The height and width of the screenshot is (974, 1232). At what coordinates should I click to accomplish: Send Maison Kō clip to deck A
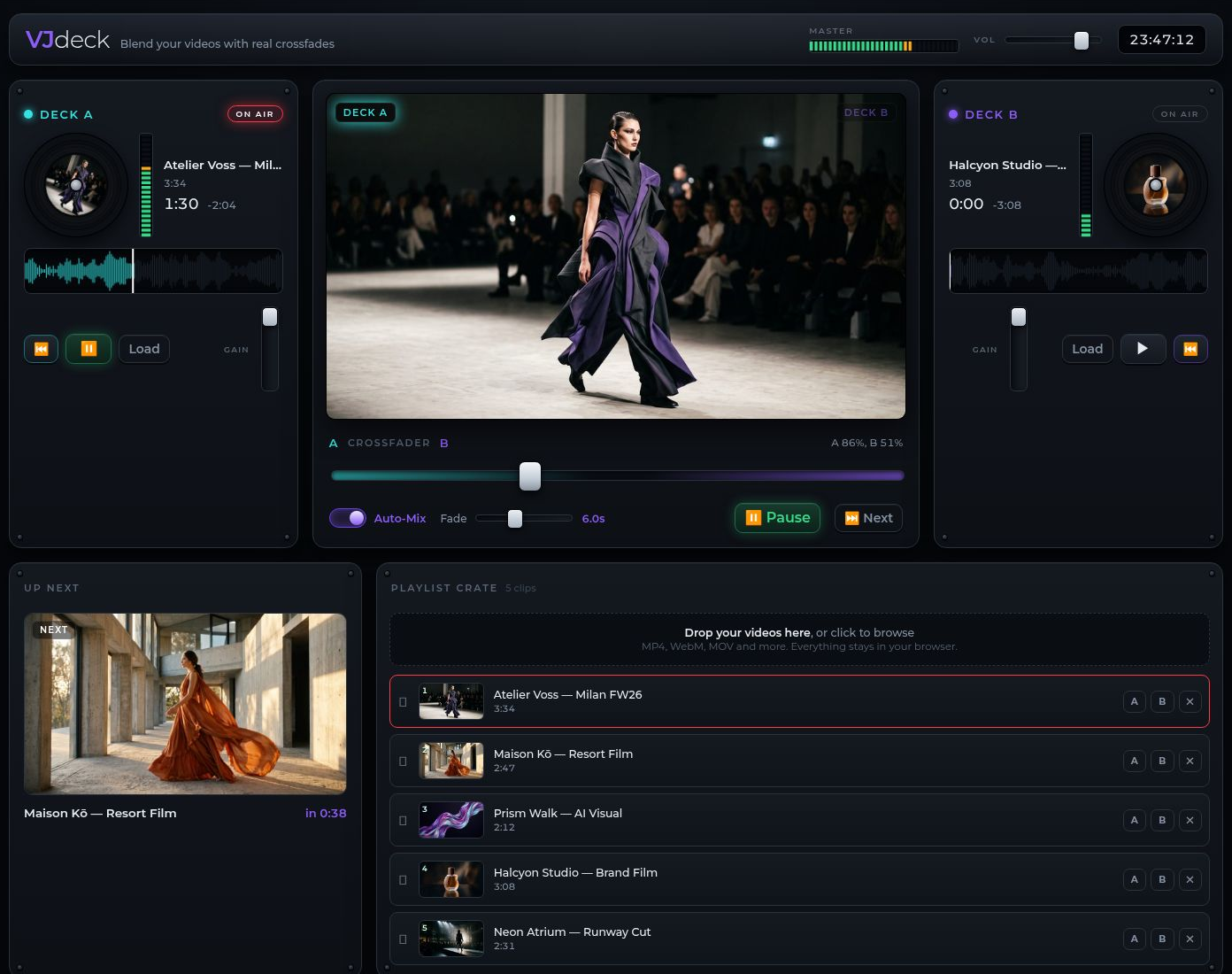(x=1134, y=761)
